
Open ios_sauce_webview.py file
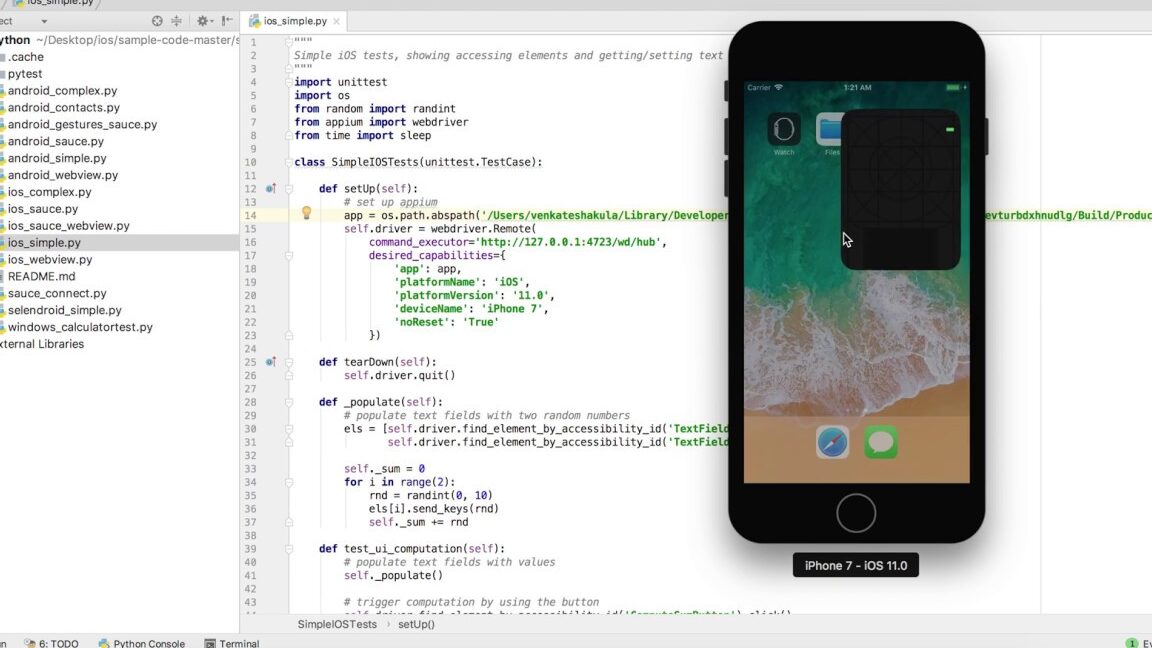pos(68,226)
